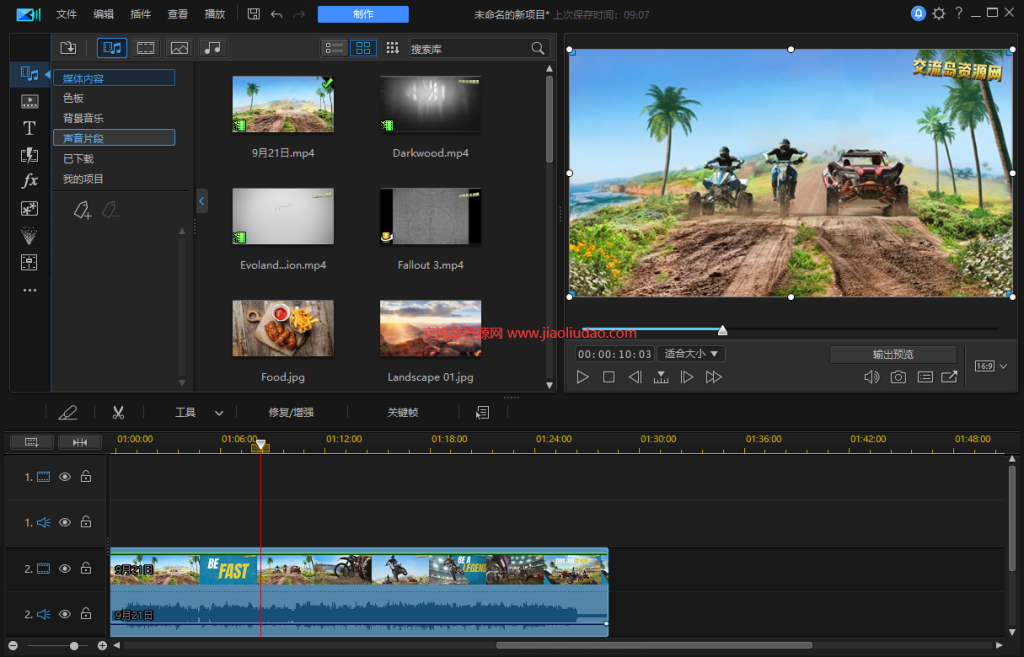
Task: Collapse the library side panel arrow
Action: (202, 201)
